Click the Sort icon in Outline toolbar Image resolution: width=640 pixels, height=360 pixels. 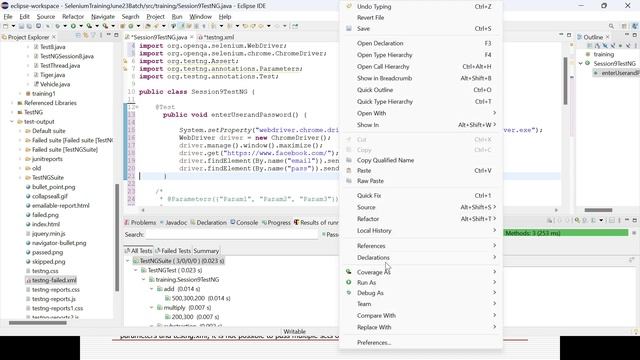[598, 46]
